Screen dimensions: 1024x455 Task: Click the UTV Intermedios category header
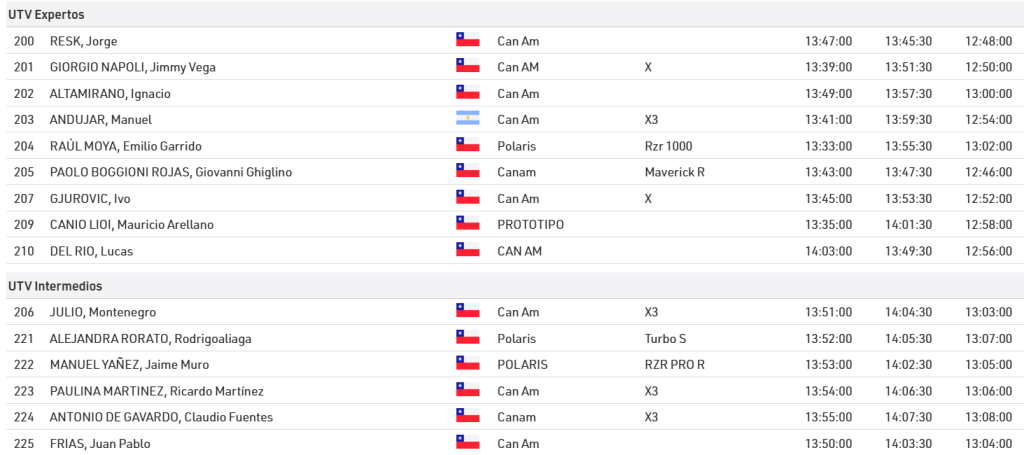pos(55,286)
